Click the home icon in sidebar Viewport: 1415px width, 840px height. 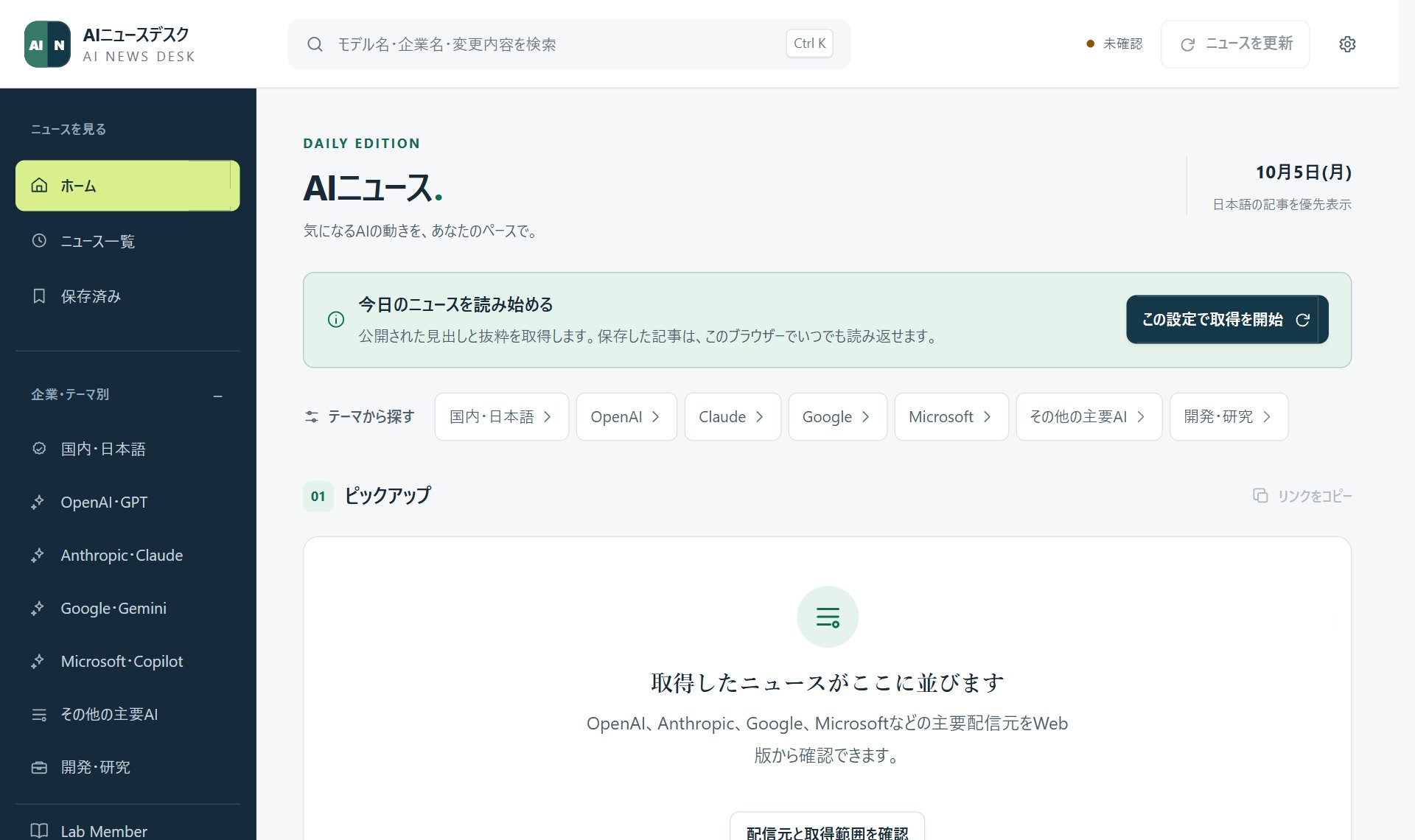point(39,185)
